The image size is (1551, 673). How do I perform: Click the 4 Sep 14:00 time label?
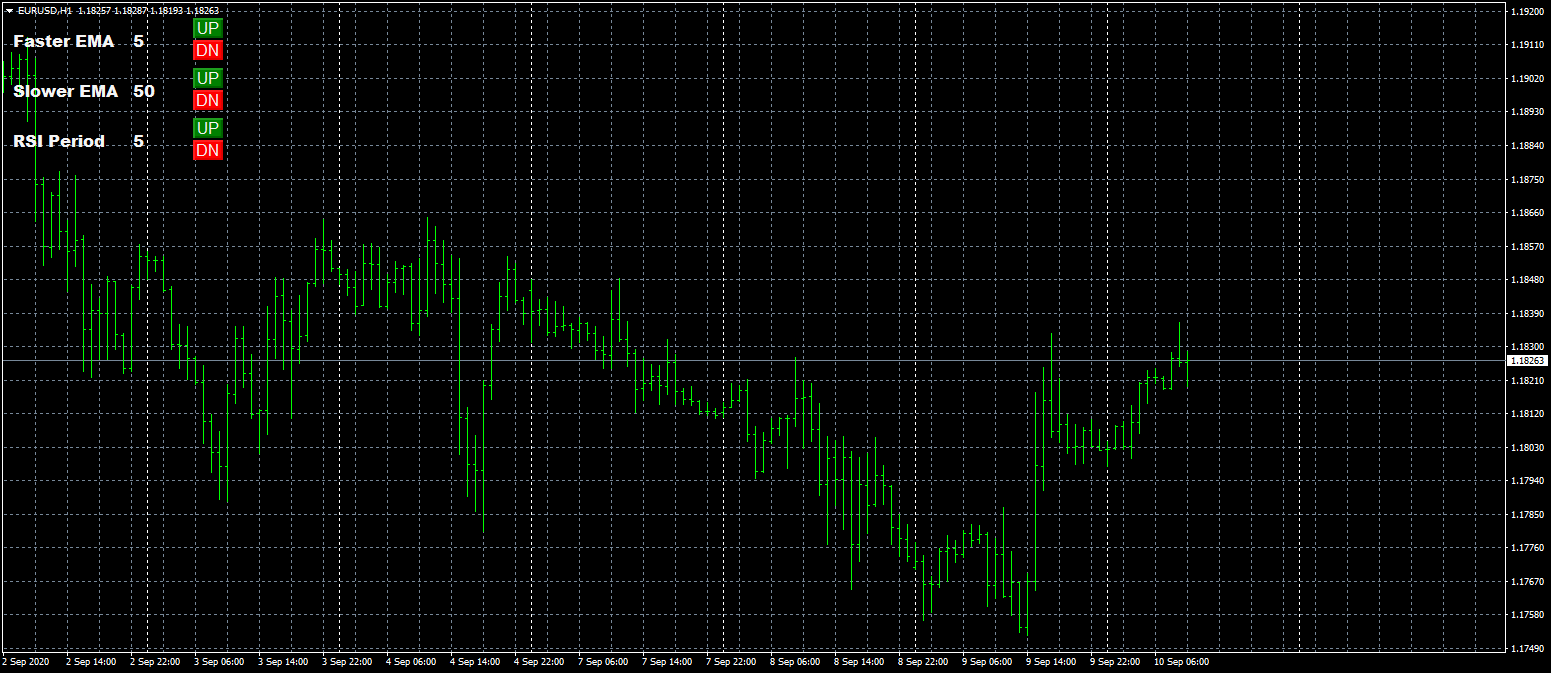(x=474, y=661)
